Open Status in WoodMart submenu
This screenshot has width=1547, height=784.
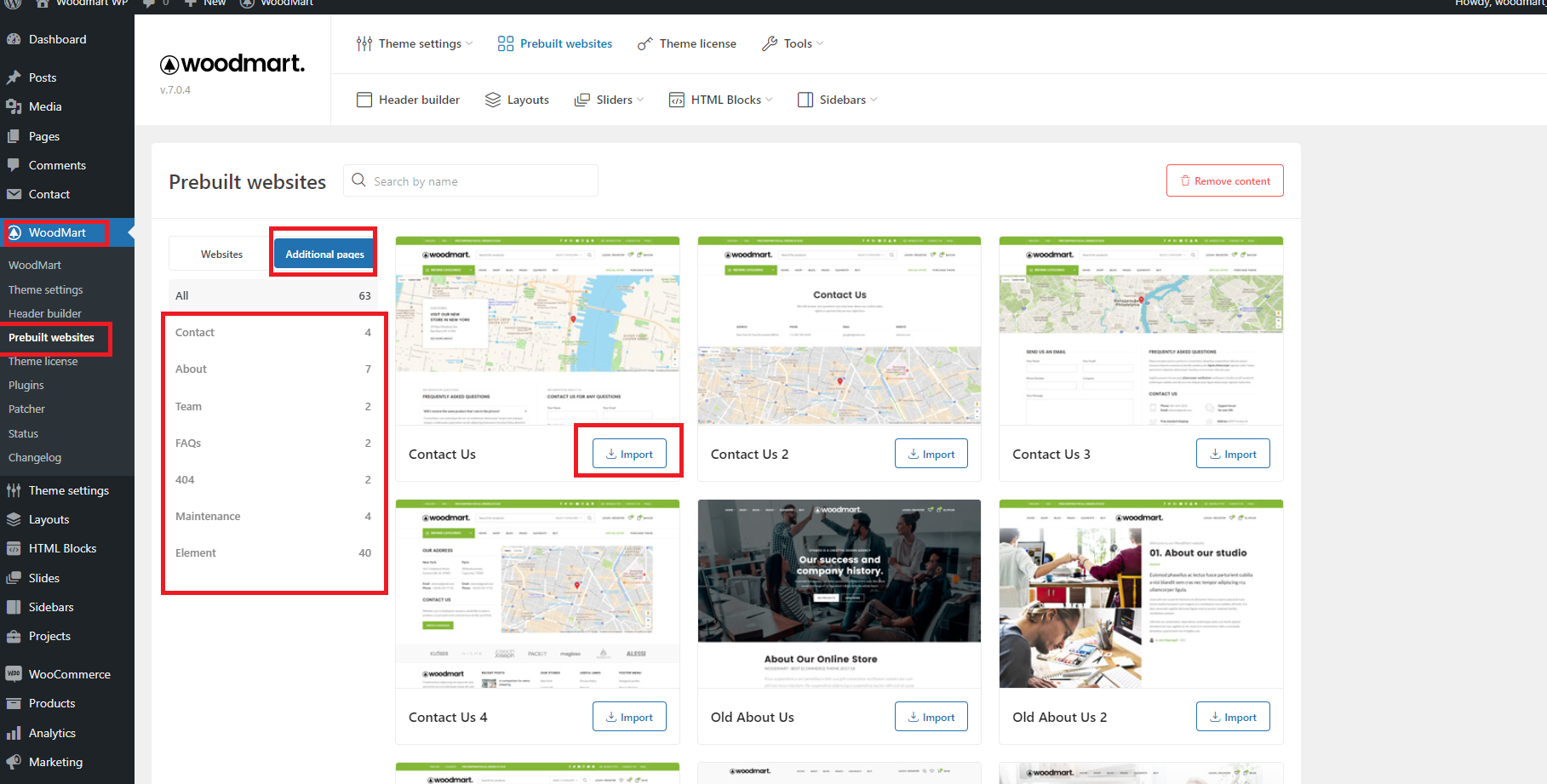pos(24,433)
